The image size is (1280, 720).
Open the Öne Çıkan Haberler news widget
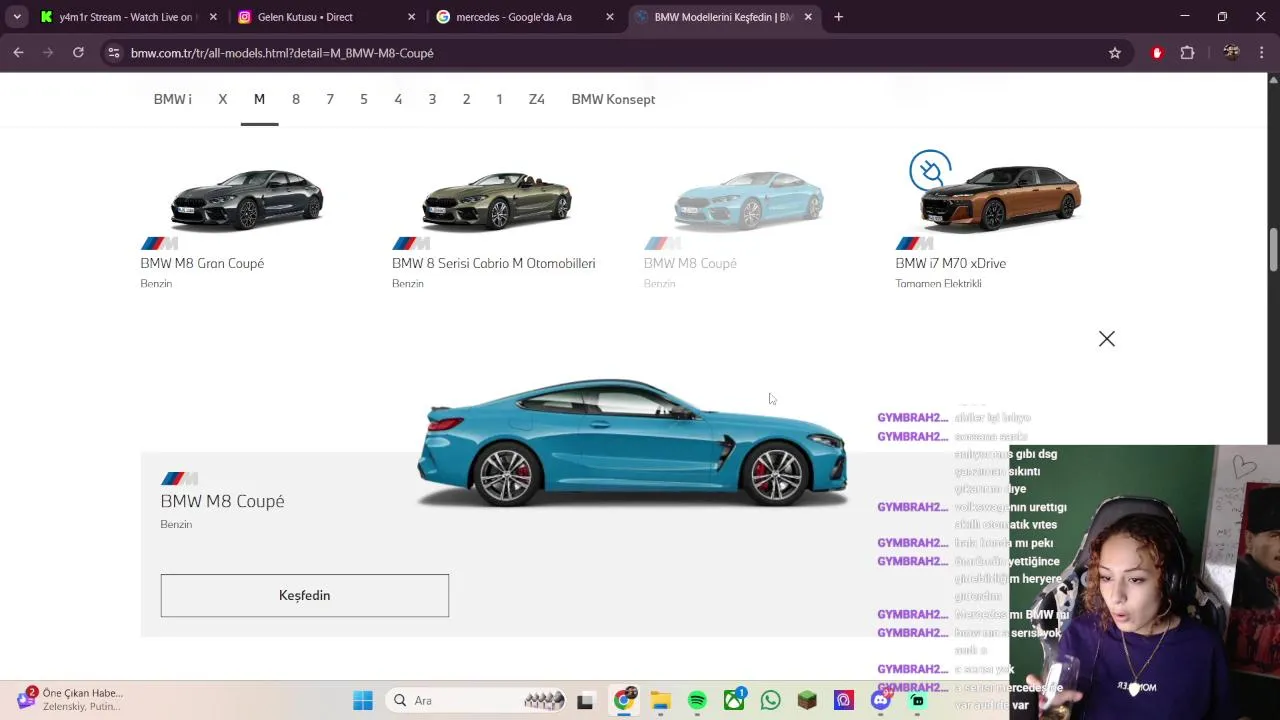point(70,699)
